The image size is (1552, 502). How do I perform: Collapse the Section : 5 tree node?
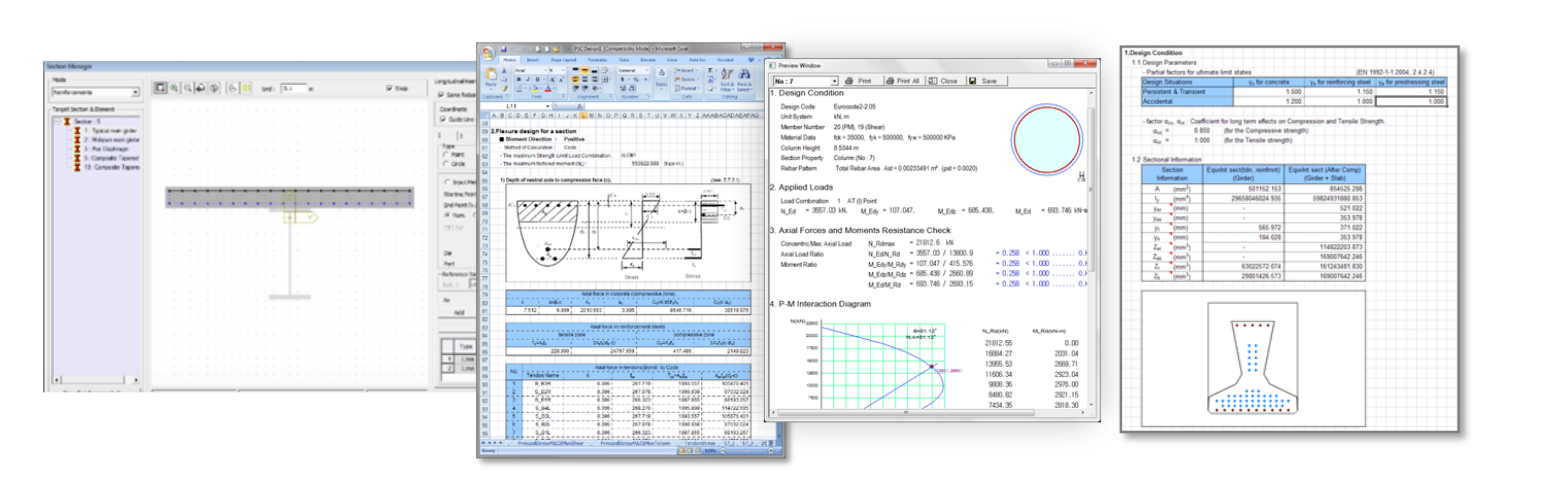[x=58, y=122]
